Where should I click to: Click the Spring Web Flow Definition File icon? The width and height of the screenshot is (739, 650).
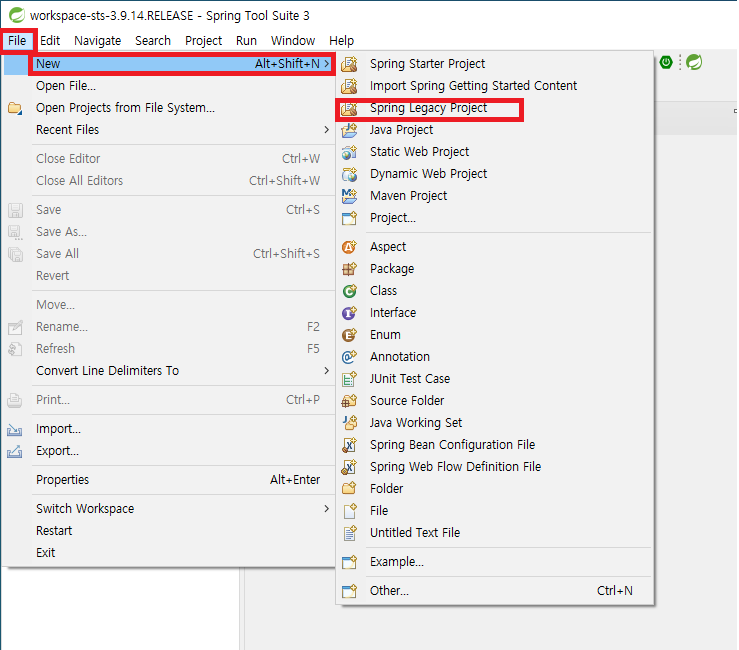pyautogui.click(x=349, y=467)
